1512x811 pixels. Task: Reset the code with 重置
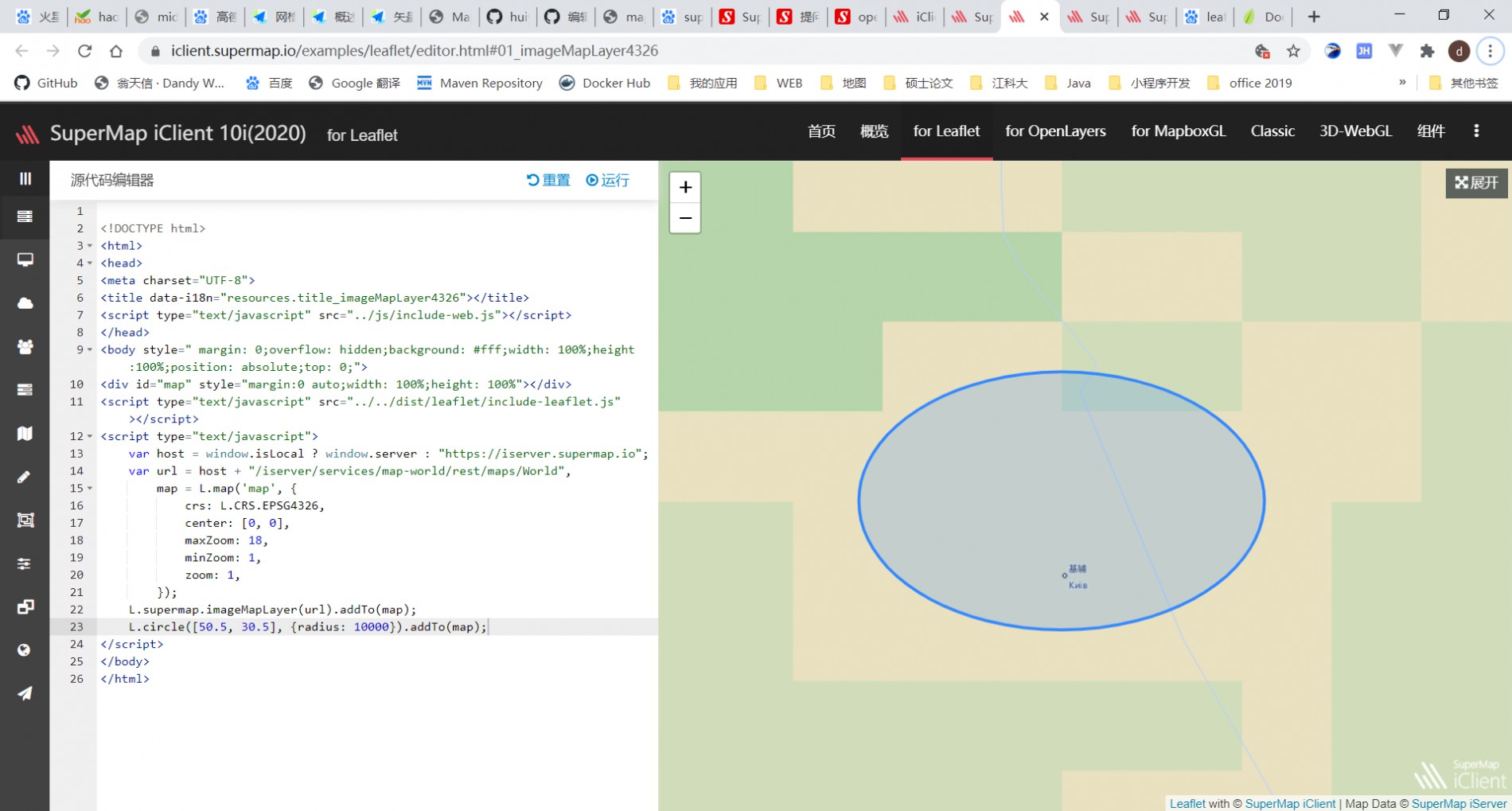point(548,181)
